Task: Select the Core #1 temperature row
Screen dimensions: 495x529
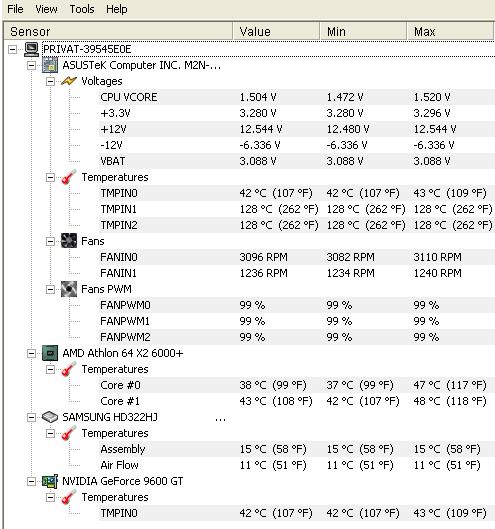Action: click(297, 401)
